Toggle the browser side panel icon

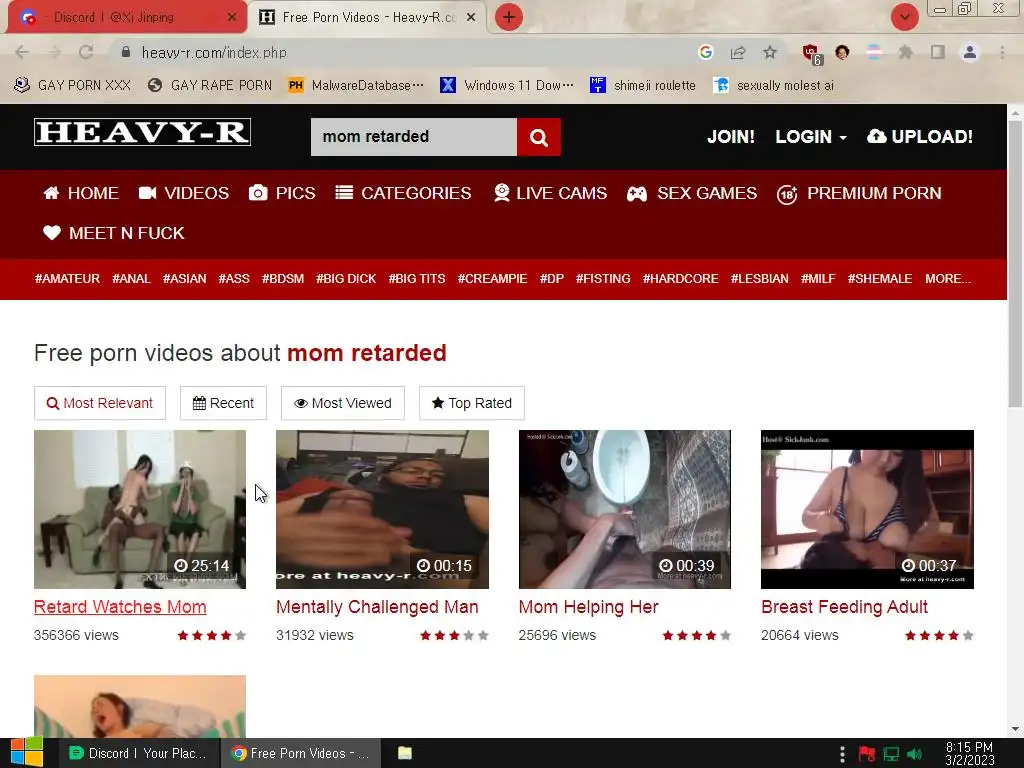tap(938, 52)
